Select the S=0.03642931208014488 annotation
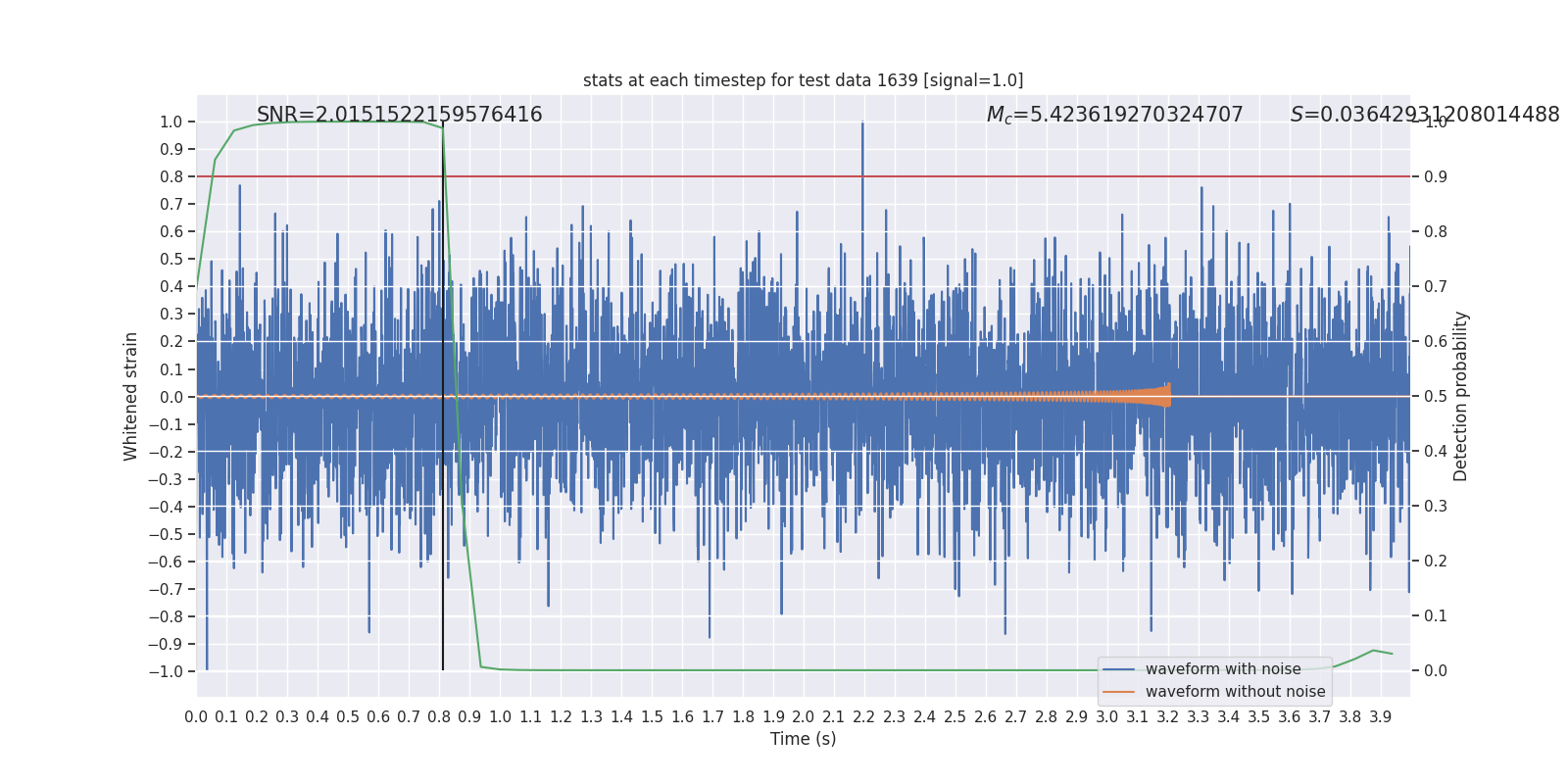The image size is (1568, 784). [1425, 115]
